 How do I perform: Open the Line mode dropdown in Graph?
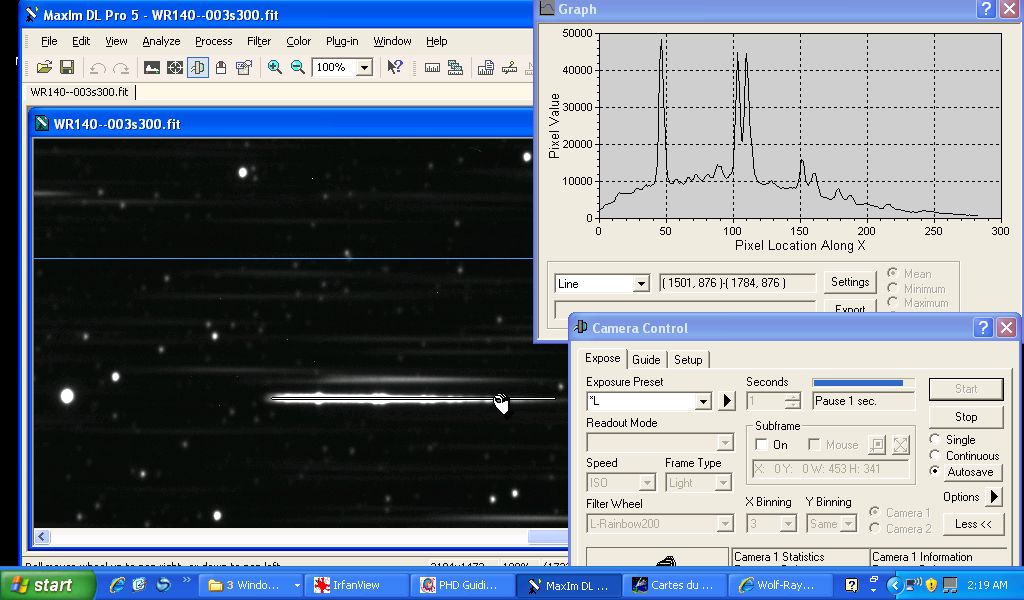tap(641, 283)
